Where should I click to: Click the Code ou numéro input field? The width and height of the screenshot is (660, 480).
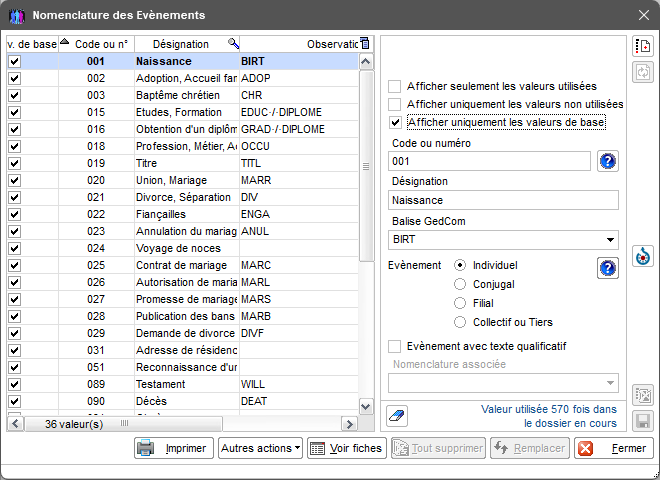coord(489,161)
